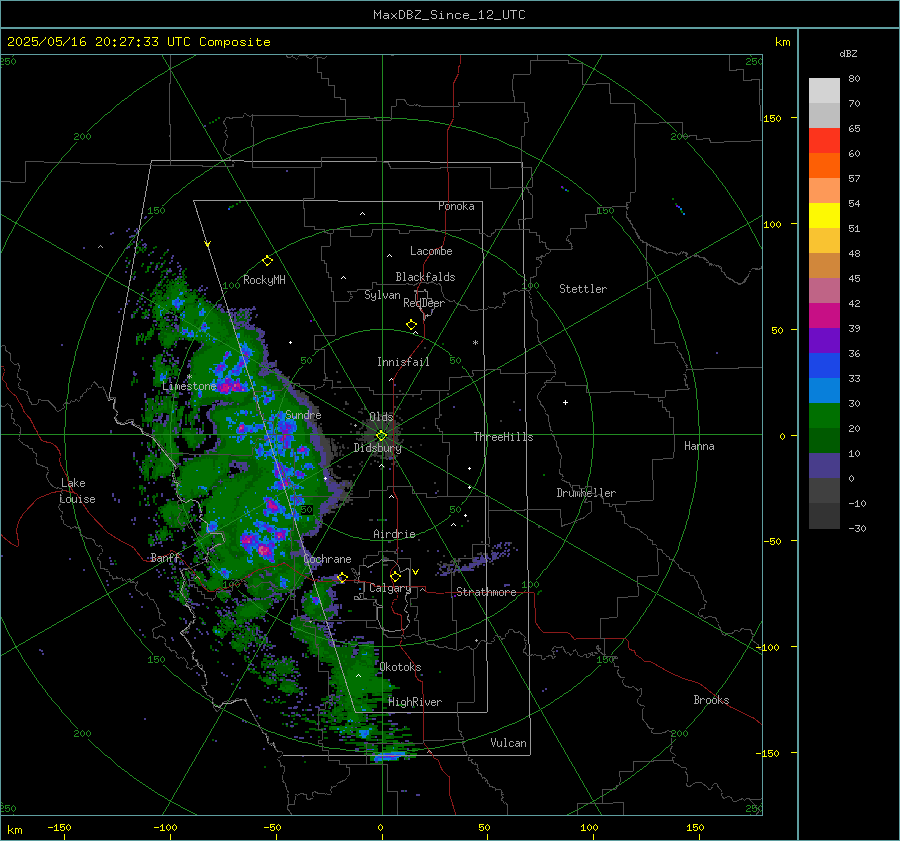Select the blue 33-36 dBZ legend swatch
Screen dimensions: 900x841
824,366
